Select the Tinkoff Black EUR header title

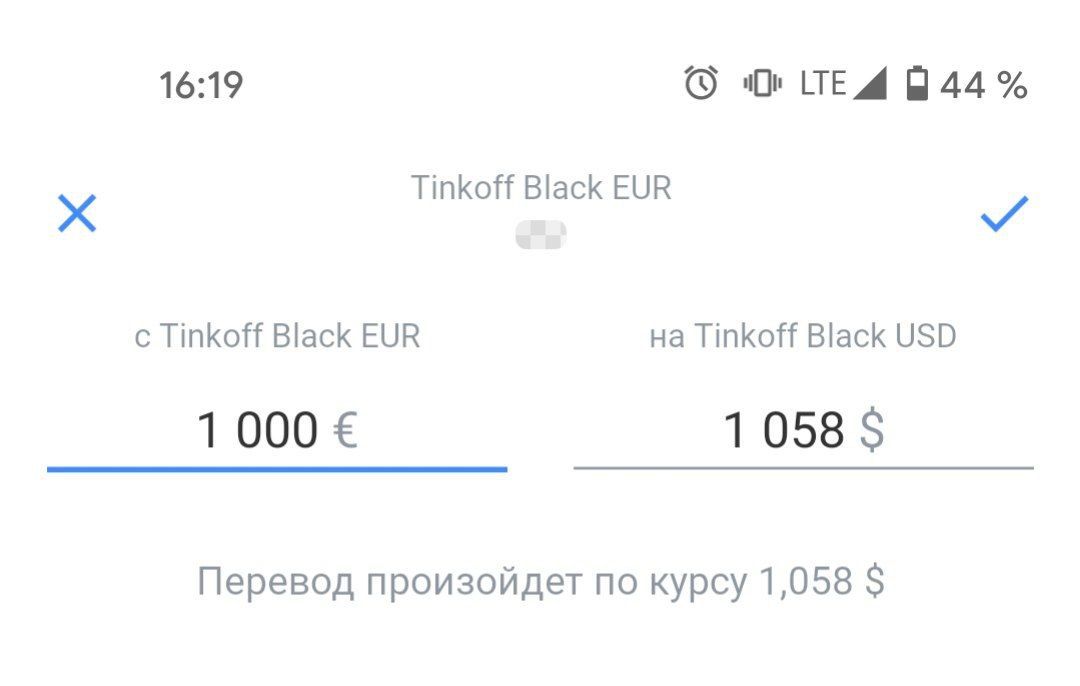(541, 188)
